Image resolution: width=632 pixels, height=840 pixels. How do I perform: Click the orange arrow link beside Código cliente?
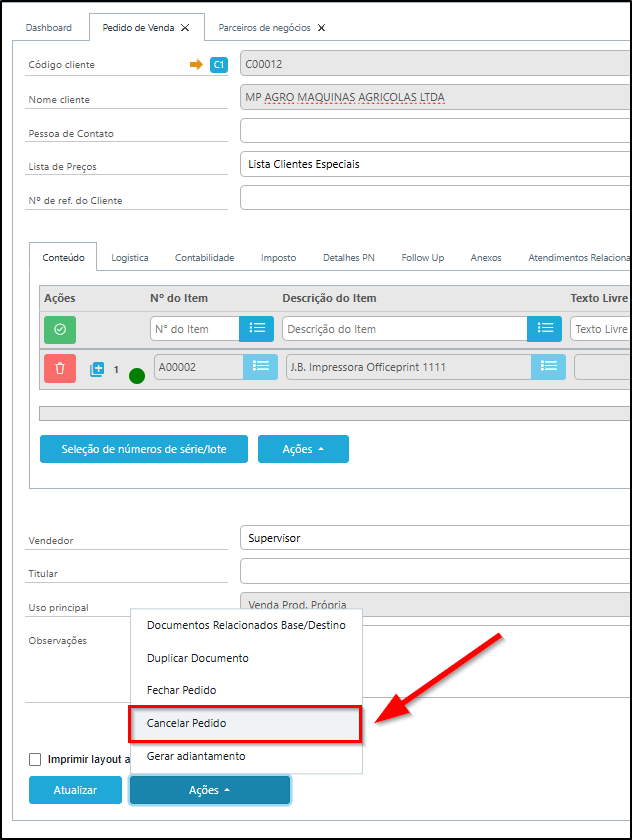196,65
